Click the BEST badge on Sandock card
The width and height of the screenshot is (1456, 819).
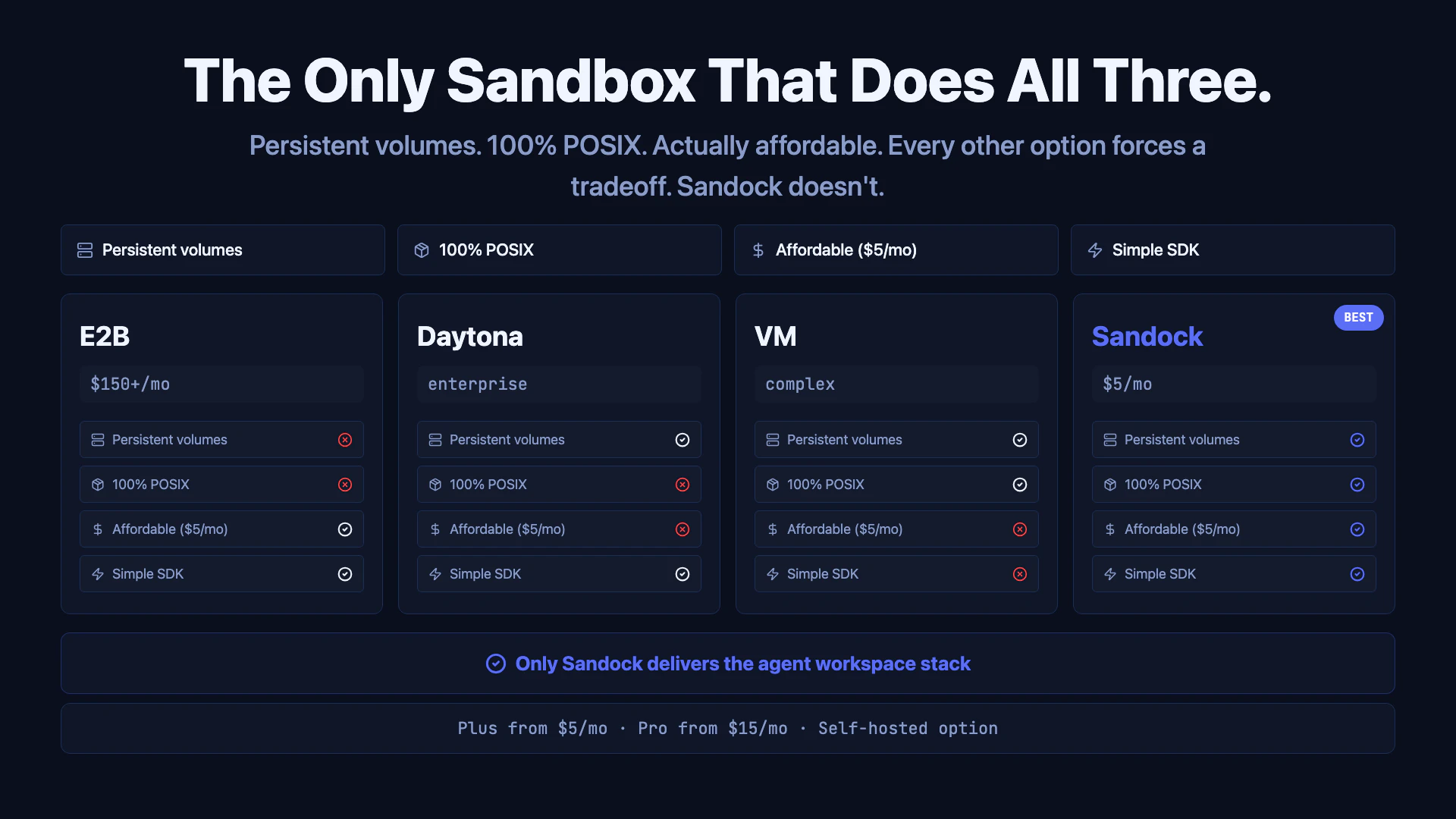(x=1358, y=318)
